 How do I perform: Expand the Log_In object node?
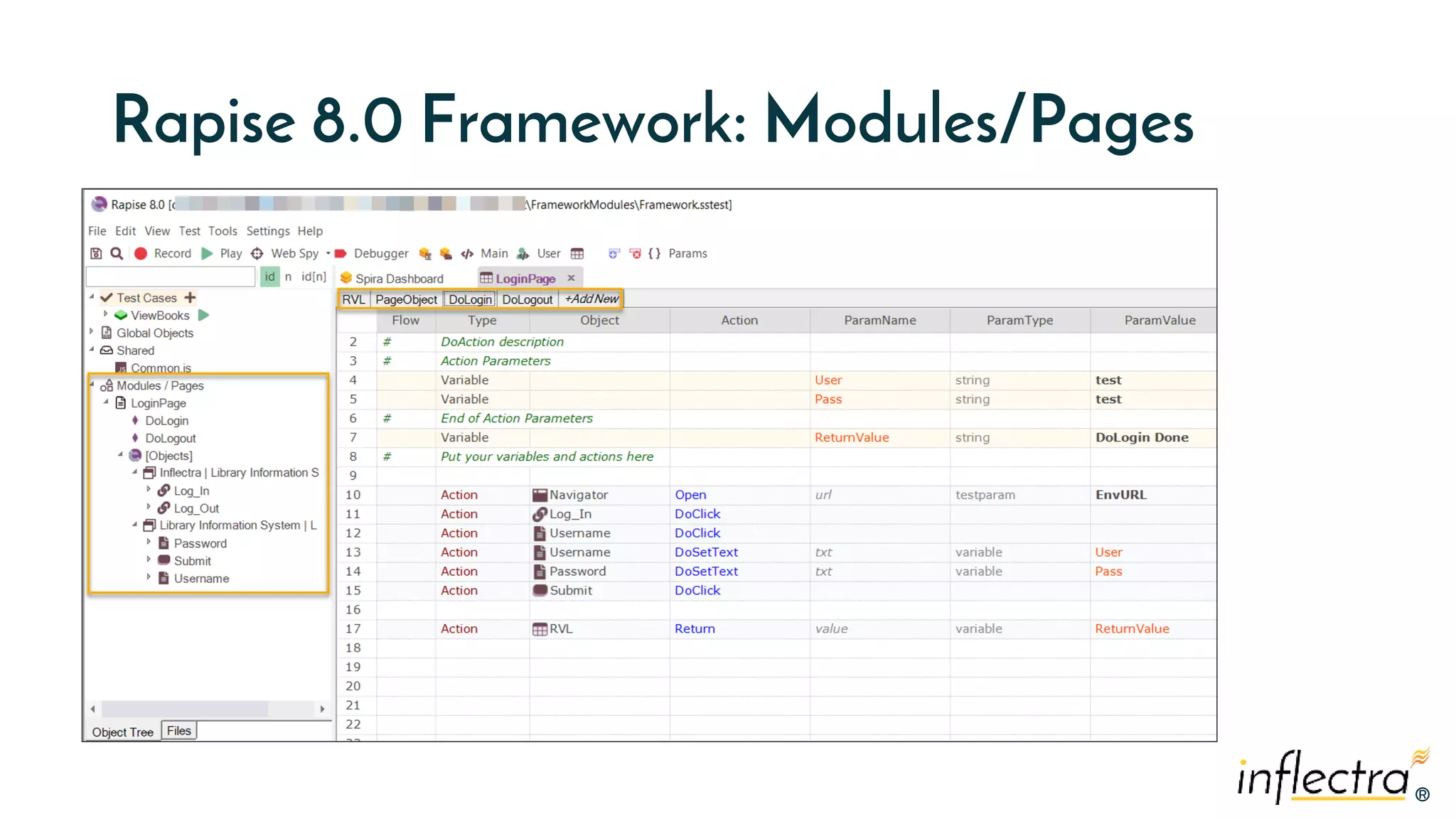[149, 489]
